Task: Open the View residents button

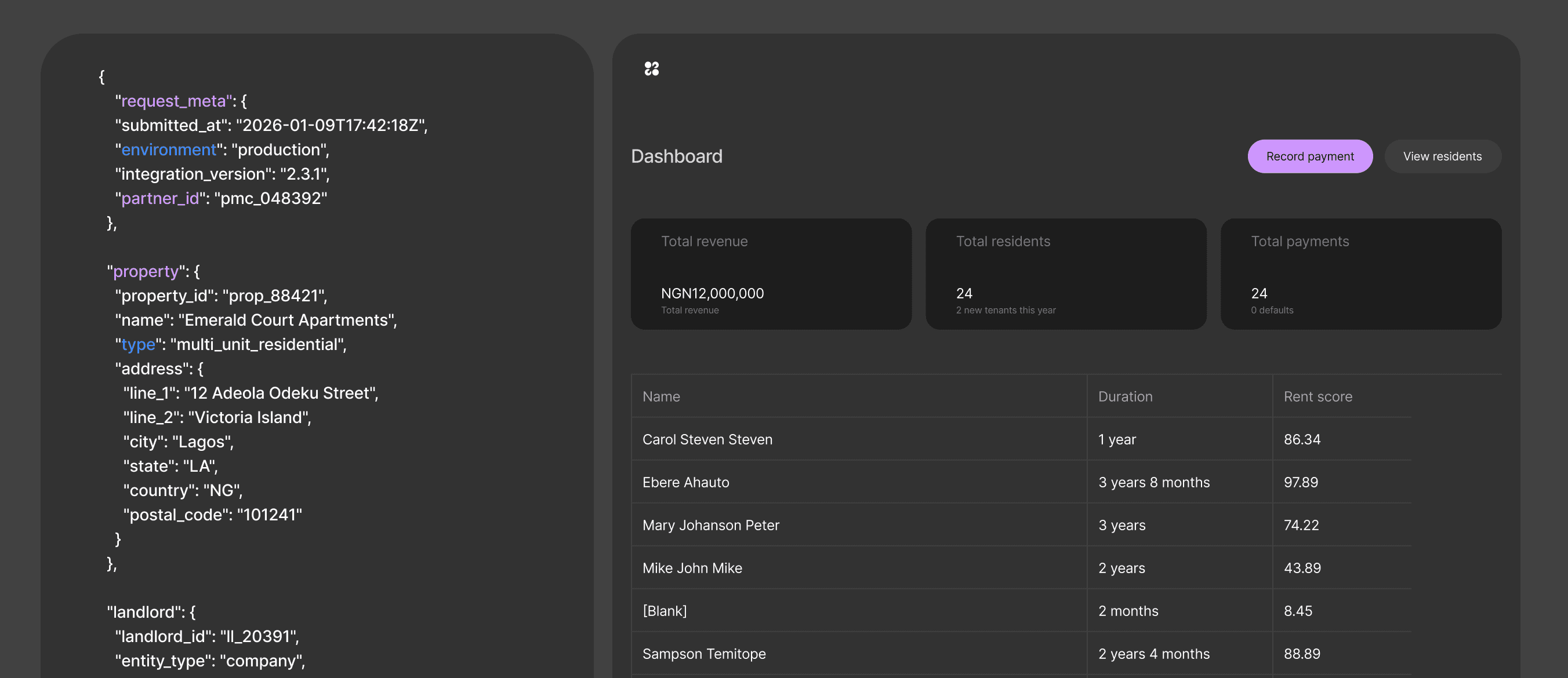Action: click(x=1442, y=156)
